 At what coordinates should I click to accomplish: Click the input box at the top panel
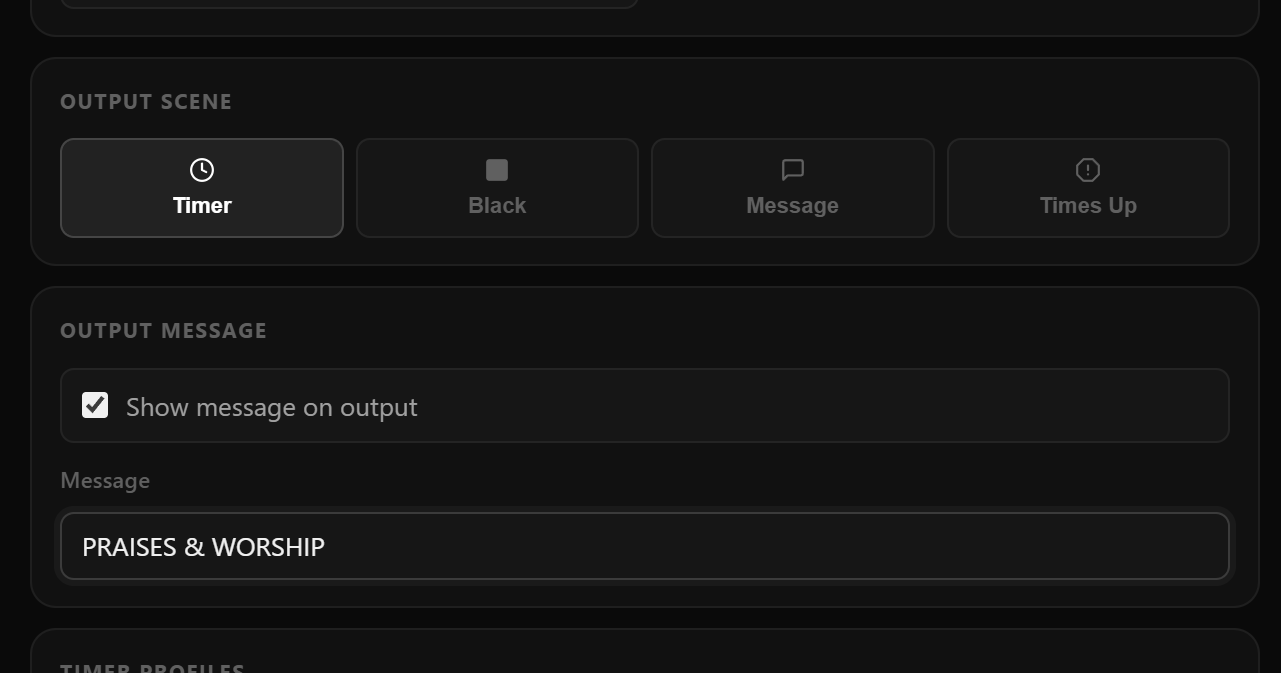[350, 3]
